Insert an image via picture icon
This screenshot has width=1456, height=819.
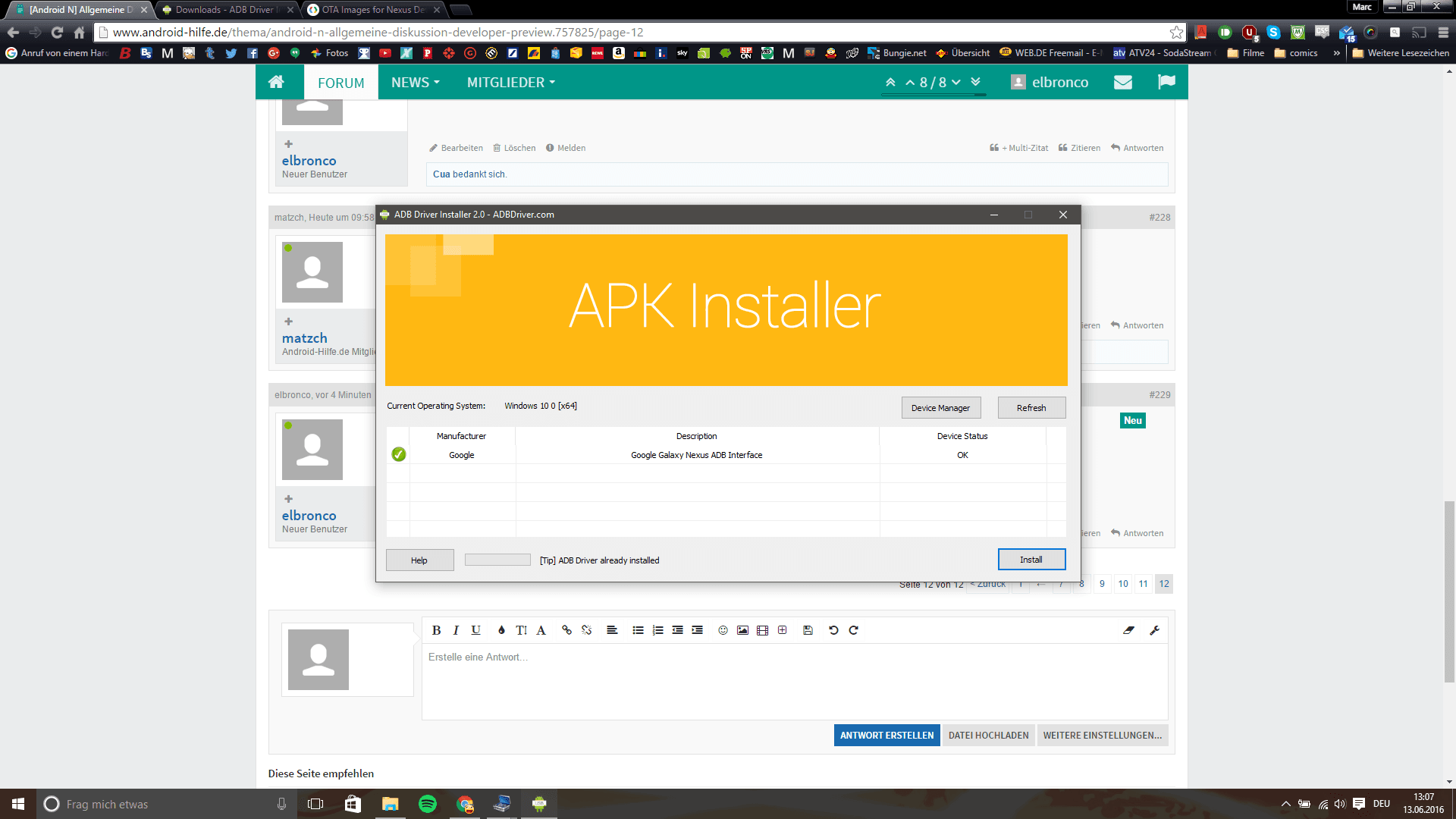point(742,630)
